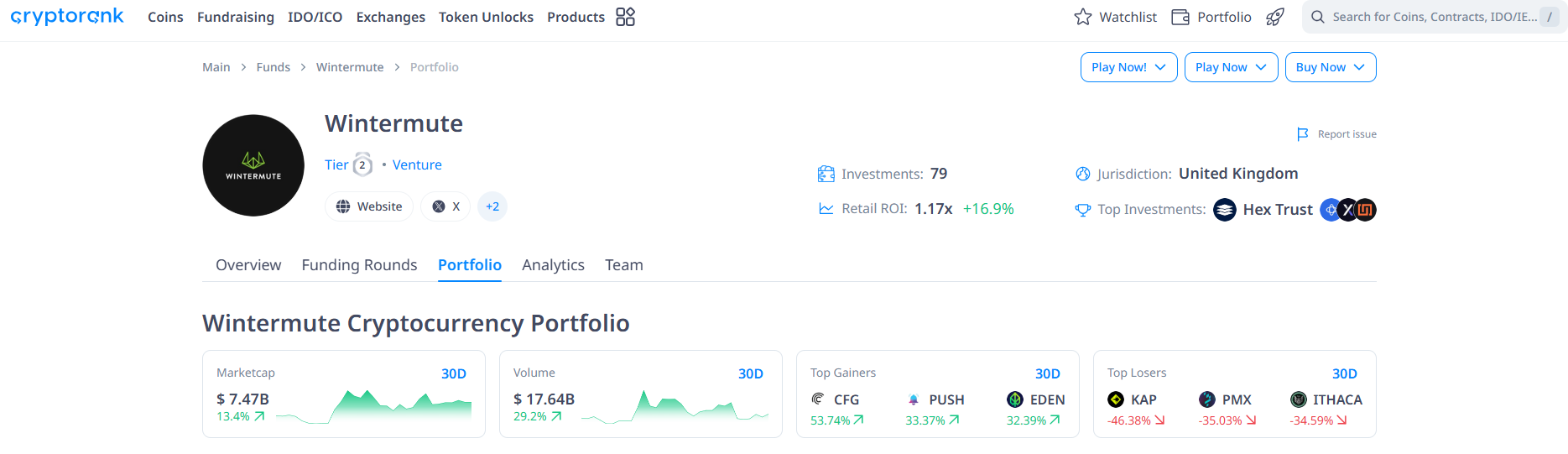
Task: Click the blue top investment coin icon
Action: tap(1331, 210)
